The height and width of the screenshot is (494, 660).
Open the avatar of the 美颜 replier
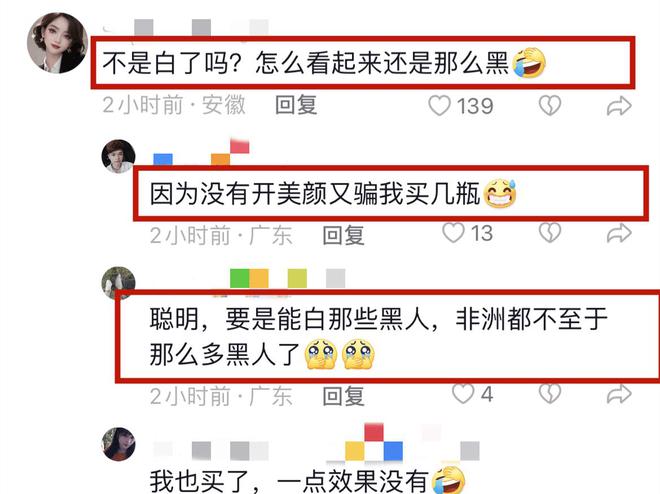coord(119,157)
